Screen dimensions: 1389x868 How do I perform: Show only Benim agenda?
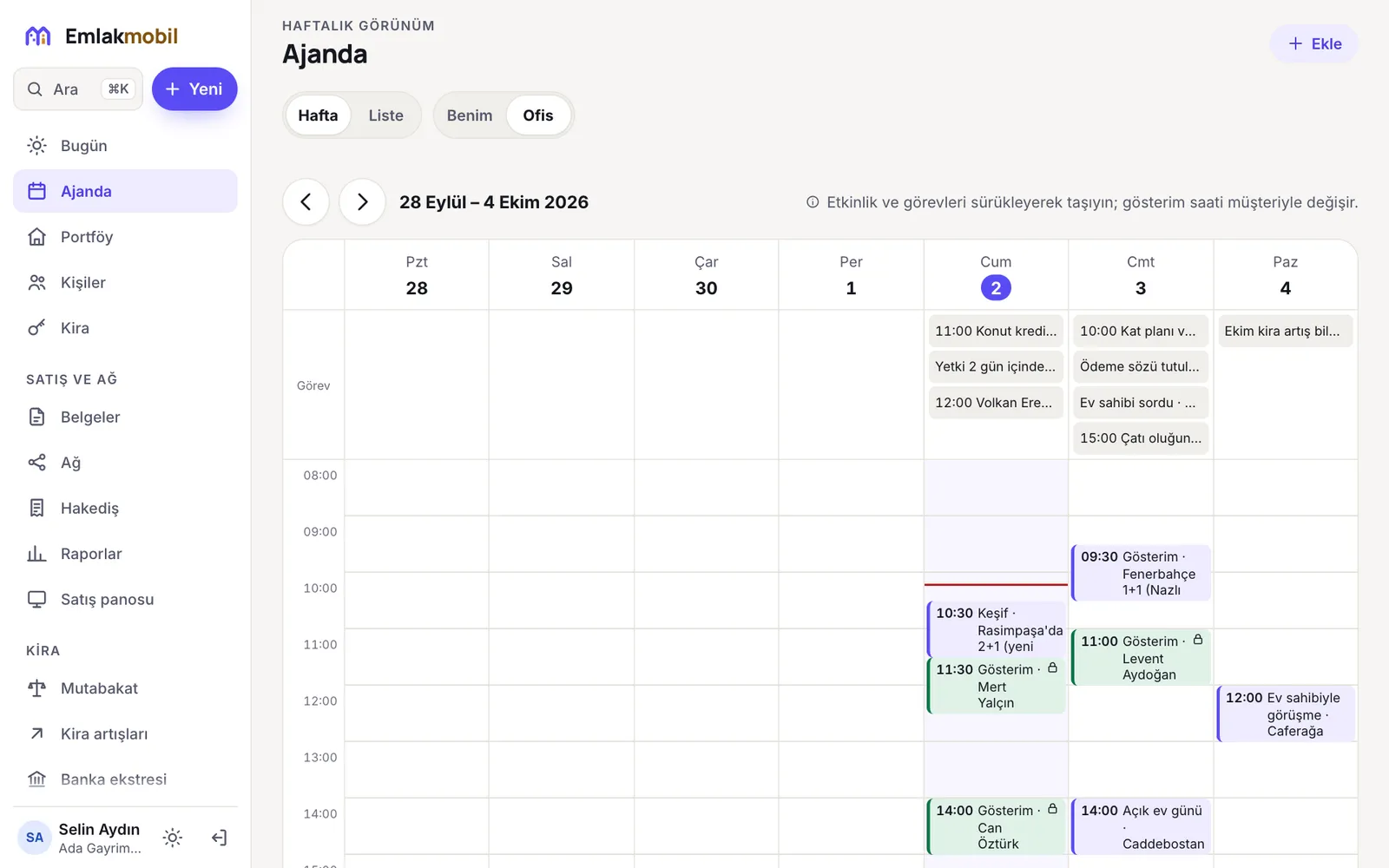pos(470,115)
